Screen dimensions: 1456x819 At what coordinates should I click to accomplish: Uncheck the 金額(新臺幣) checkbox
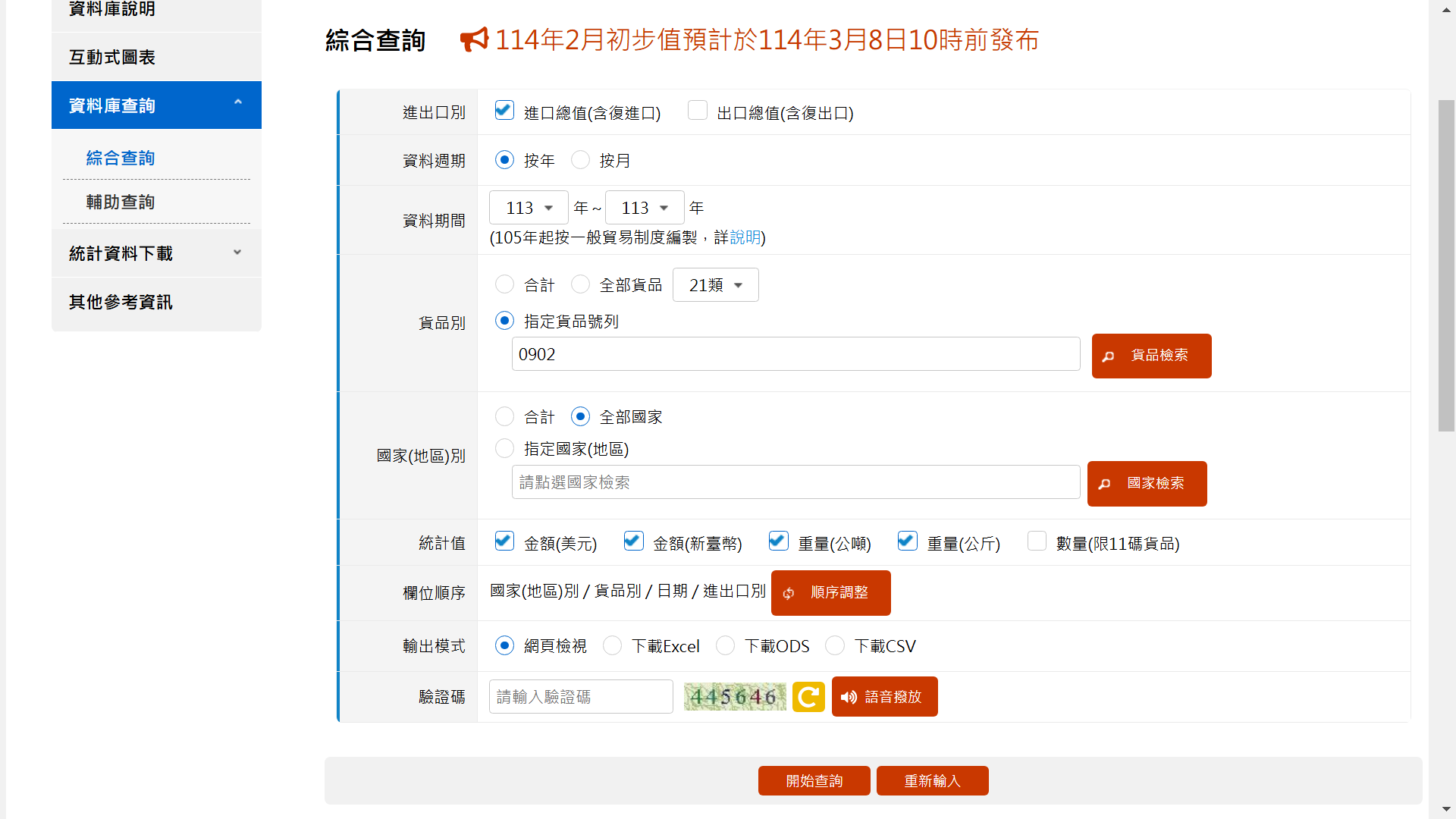tap(633, 541)
